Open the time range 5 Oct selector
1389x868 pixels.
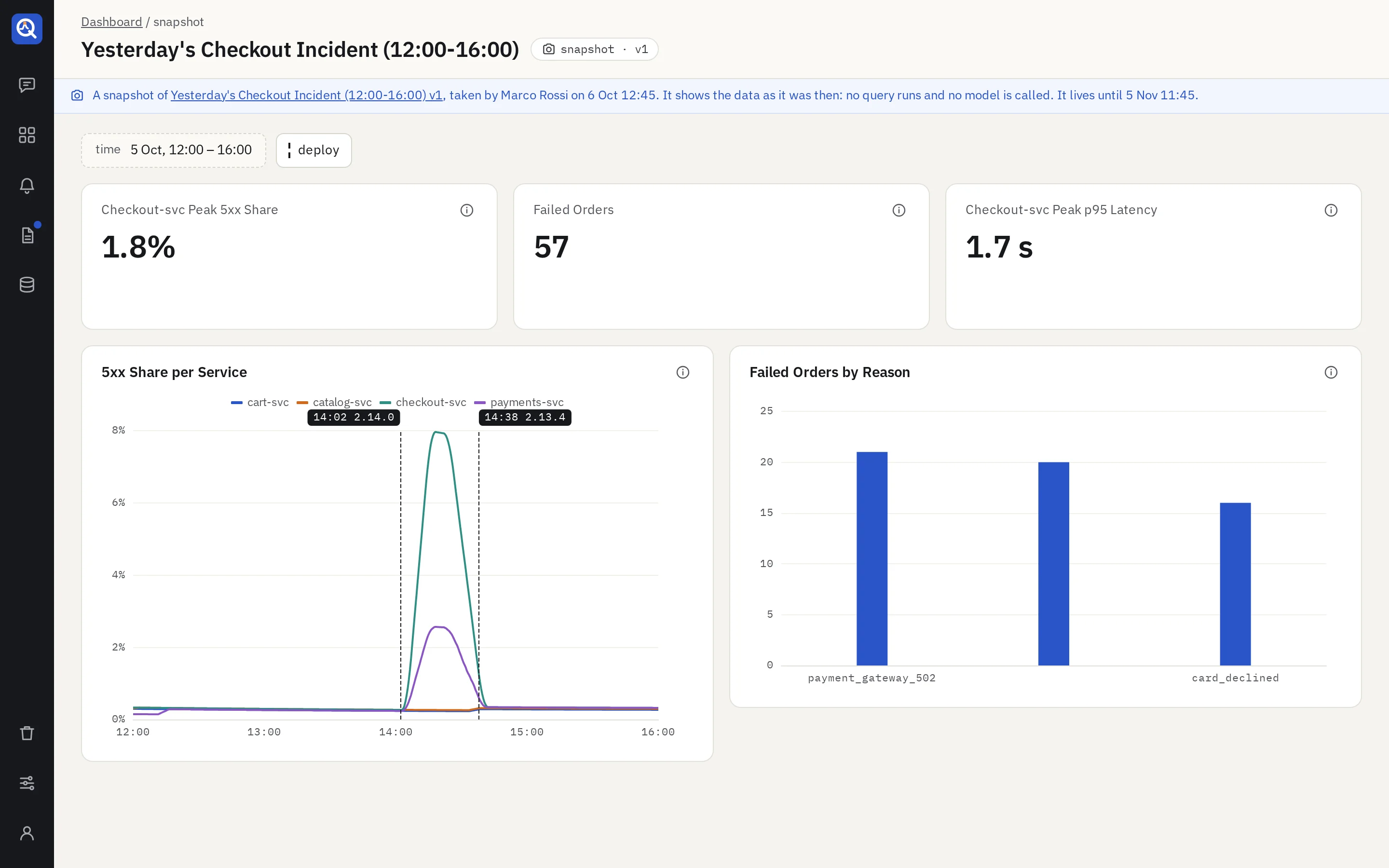pyautogui.click(x=173, y=150)
